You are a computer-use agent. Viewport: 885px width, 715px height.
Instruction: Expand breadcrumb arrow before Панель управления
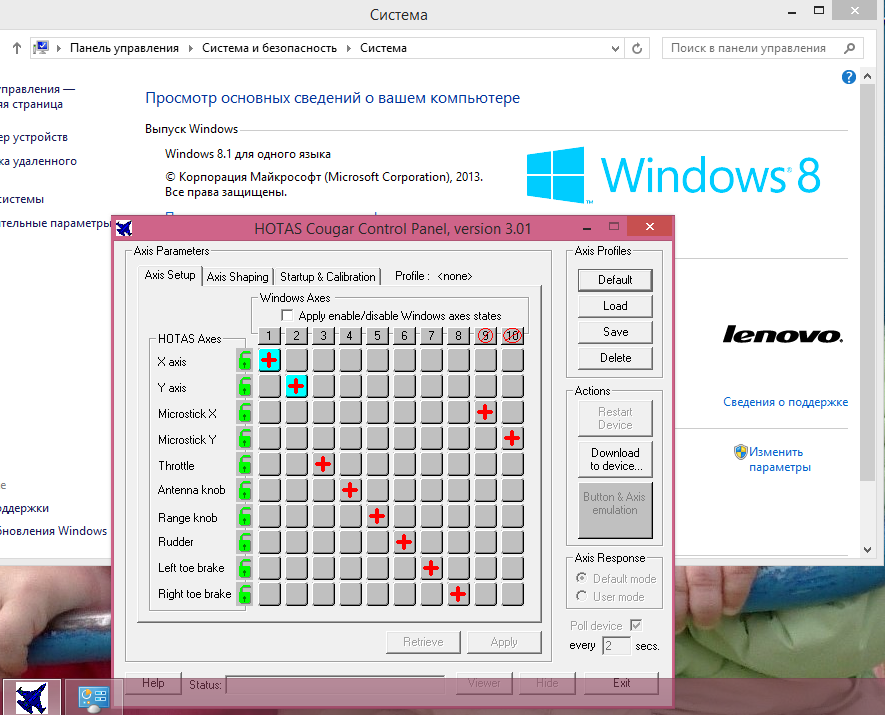[x=59, y=49]
